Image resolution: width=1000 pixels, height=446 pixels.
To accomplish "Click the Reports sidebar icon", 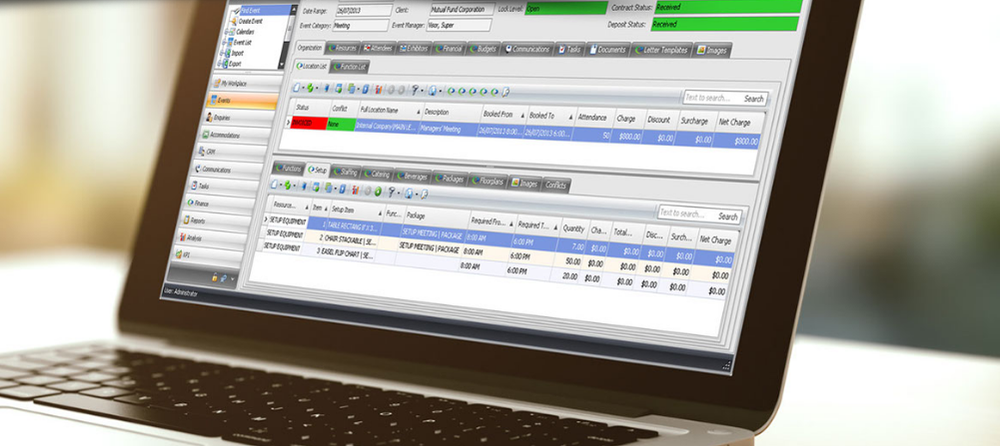I will [x=186, y=219].
